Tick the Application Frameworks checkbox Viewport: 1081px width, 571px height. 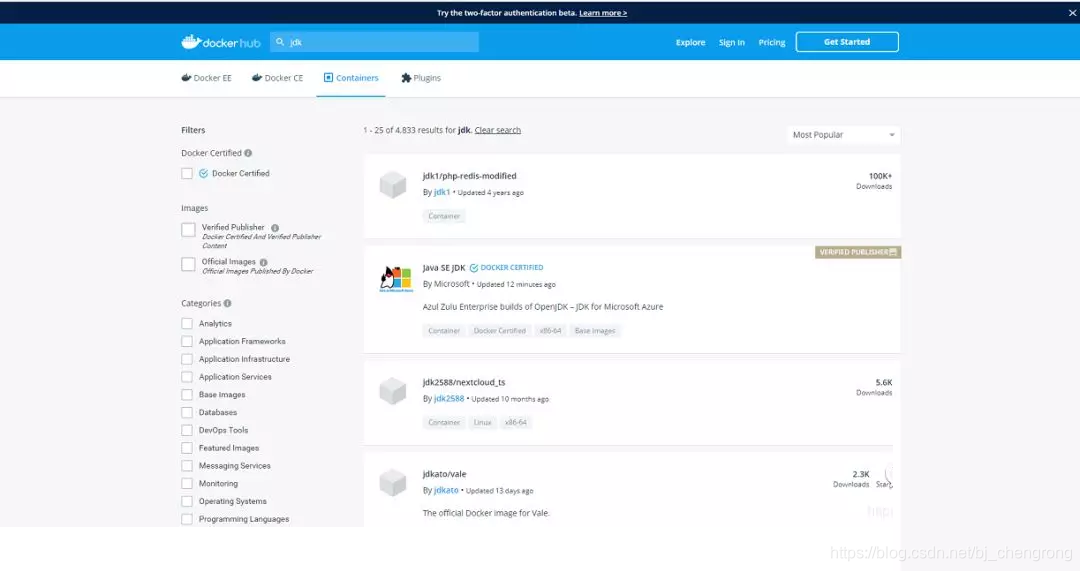187,341
